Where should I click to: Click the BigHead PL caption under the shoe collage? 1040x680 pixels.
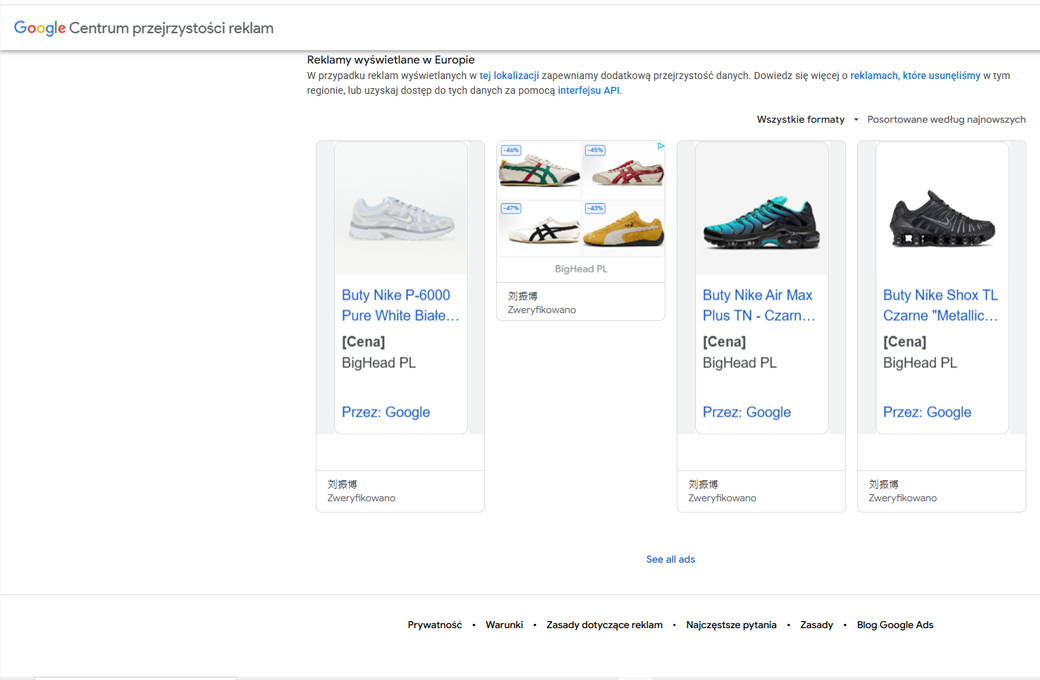point(581,269)
